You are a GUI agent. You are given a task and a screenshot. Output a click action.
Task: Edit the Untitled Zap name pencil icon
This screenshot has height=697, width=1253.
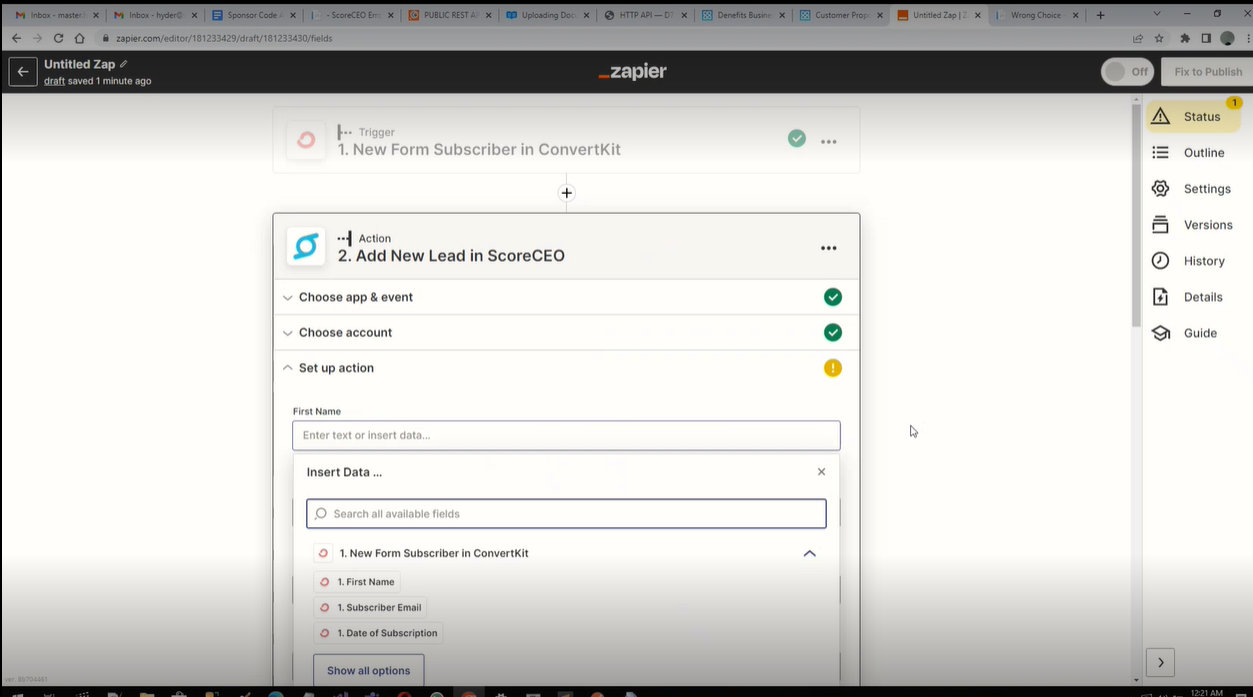[x=124, y=64]
